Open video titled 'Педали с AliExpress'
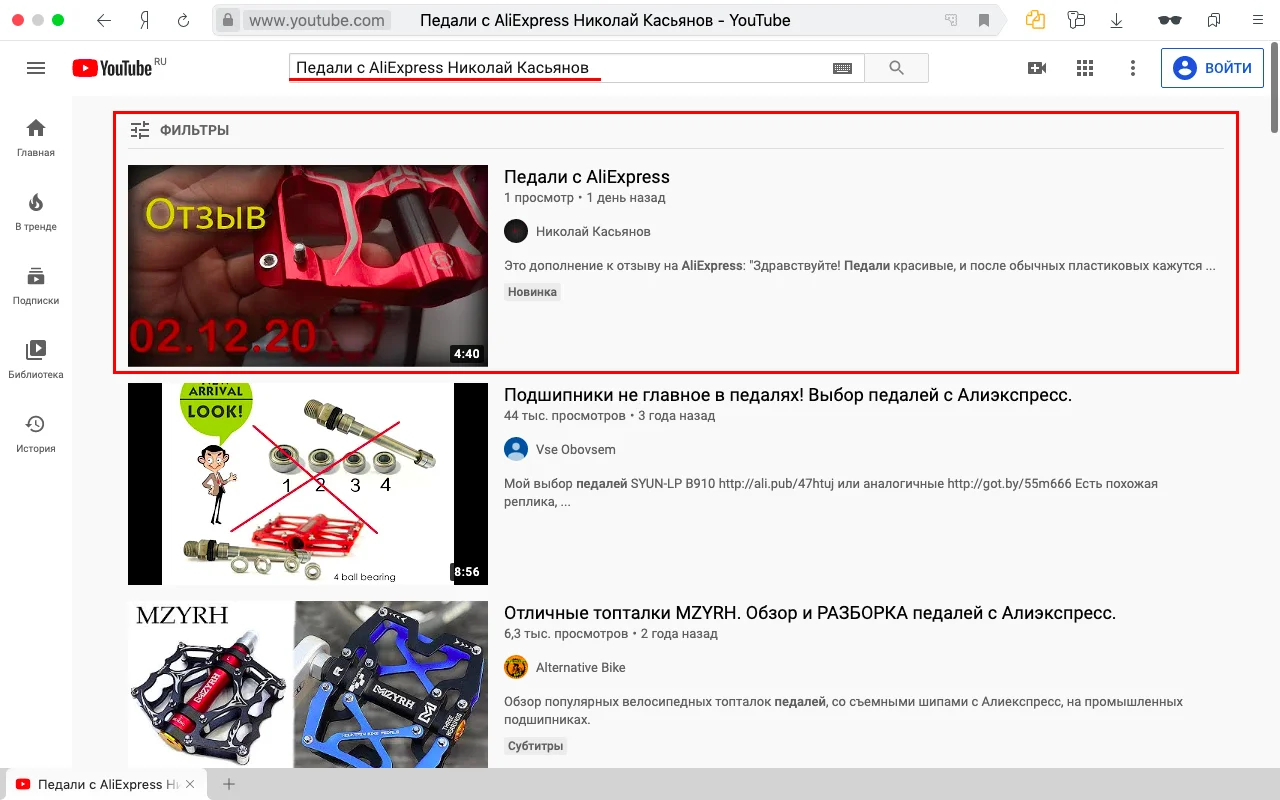 (587, 177)
